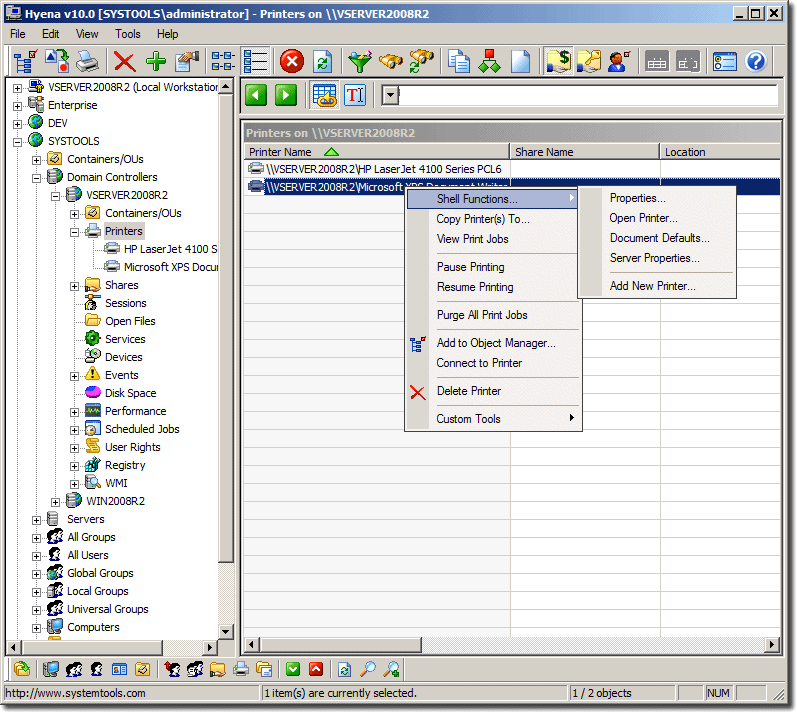Select Pause Printing from context menu
The width and height of the screenshot is (797, 713).
(x=470, y=267)
